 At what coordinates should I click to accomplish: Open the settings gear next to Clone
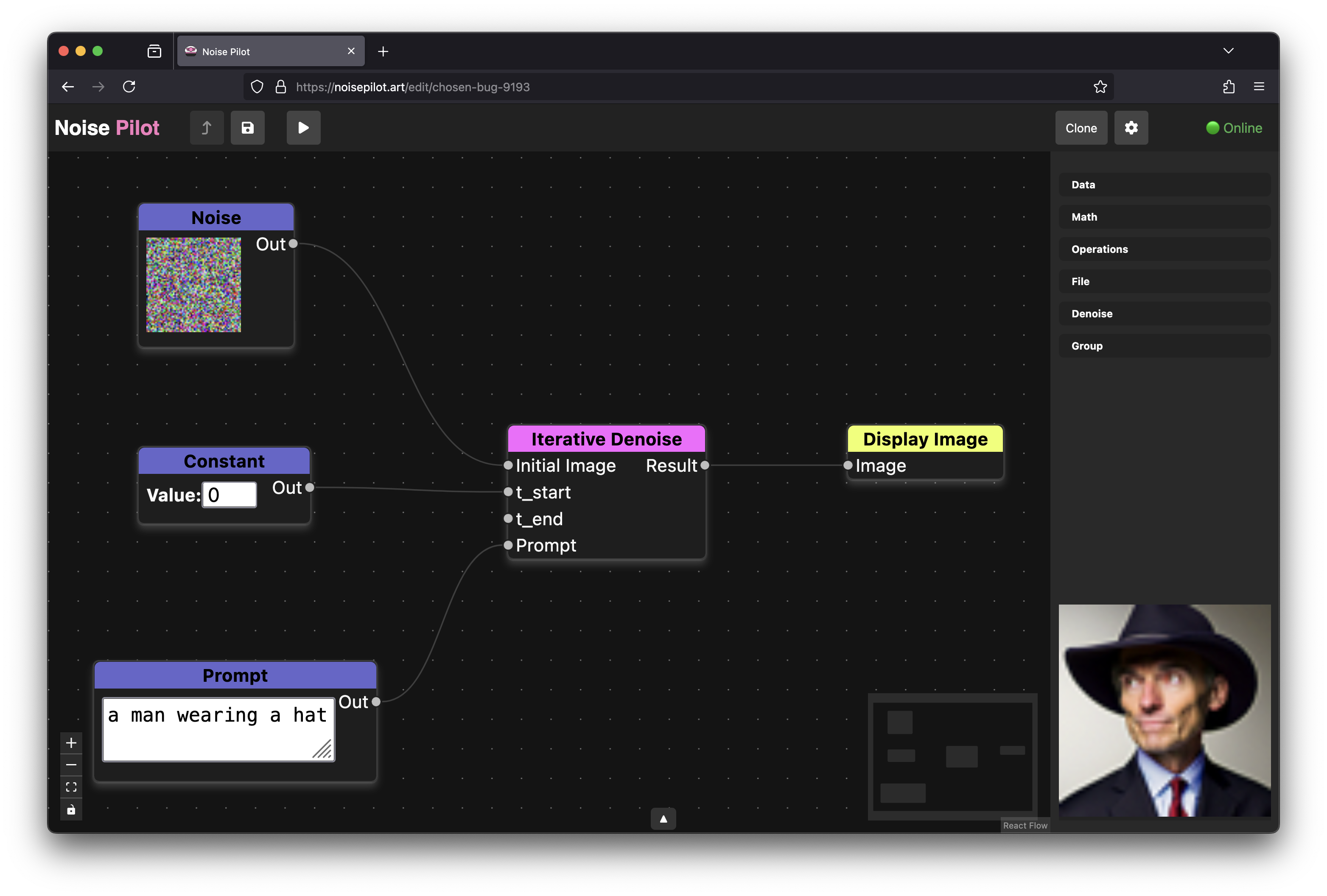(x=1131, y=127)
